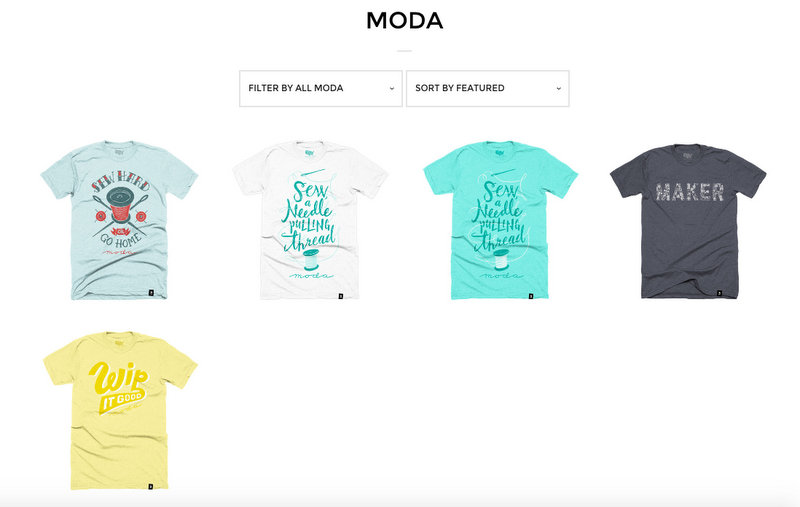Open the white Sew a Needle shirt
The height and width of the screenshot is (507, 800).
click(x=310, y=220)
